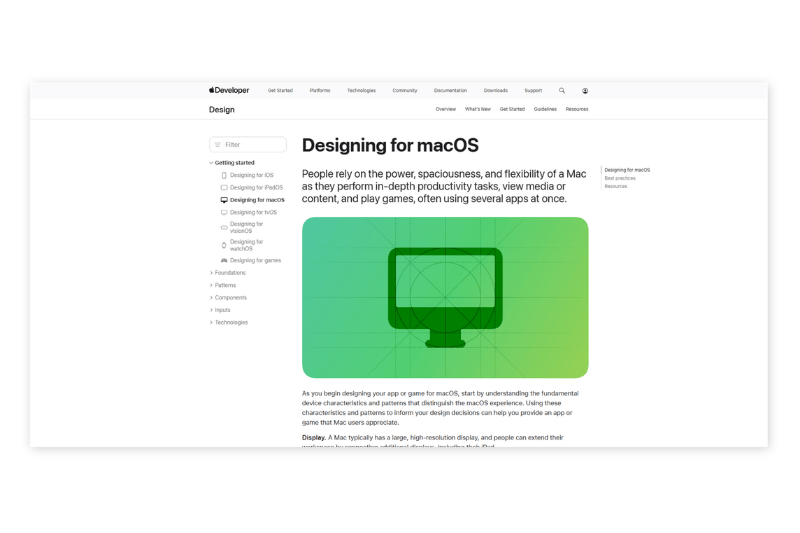Select Designing for tvOS in sidebar
The width and height of the screenshot is (800, 533).
click(x=253, y=212)
